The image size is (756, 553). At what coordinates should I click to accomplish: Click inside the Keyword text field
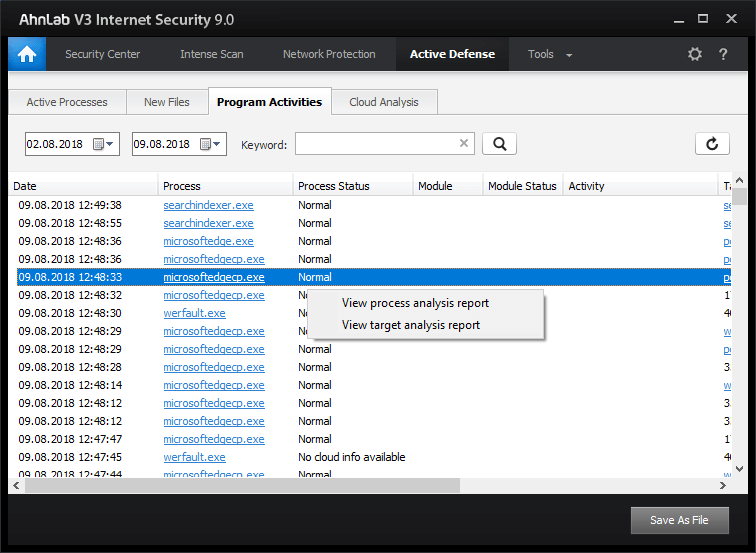pos(375,144)
